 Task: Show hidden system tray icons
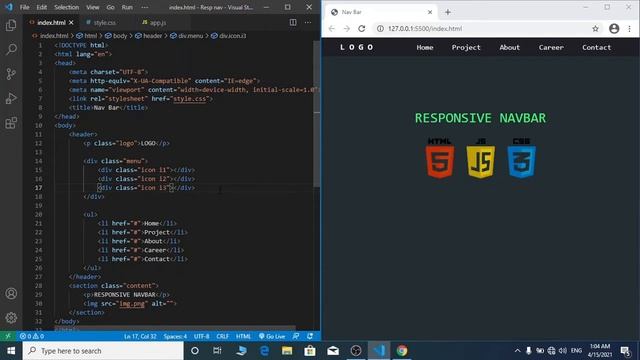517,351
